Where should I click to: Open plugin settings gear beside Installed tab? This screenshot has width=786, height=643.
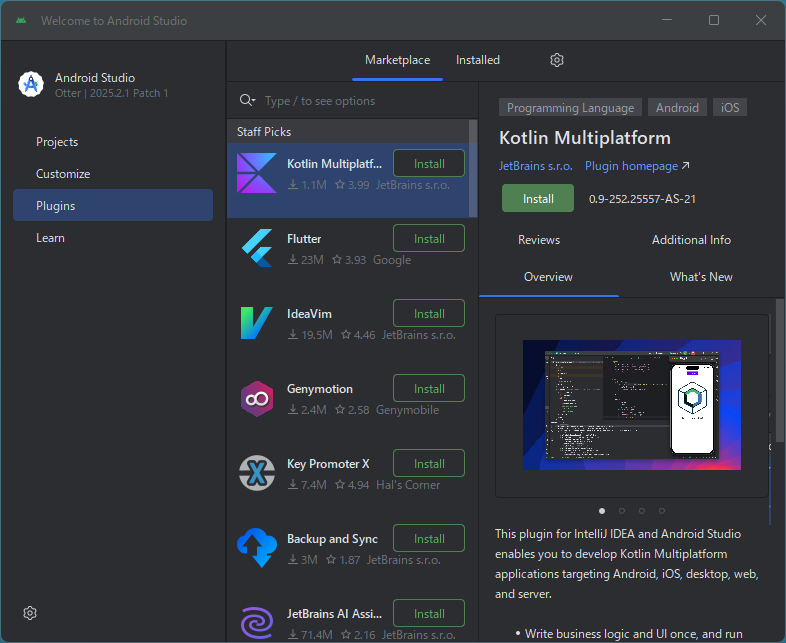(557, 60)
